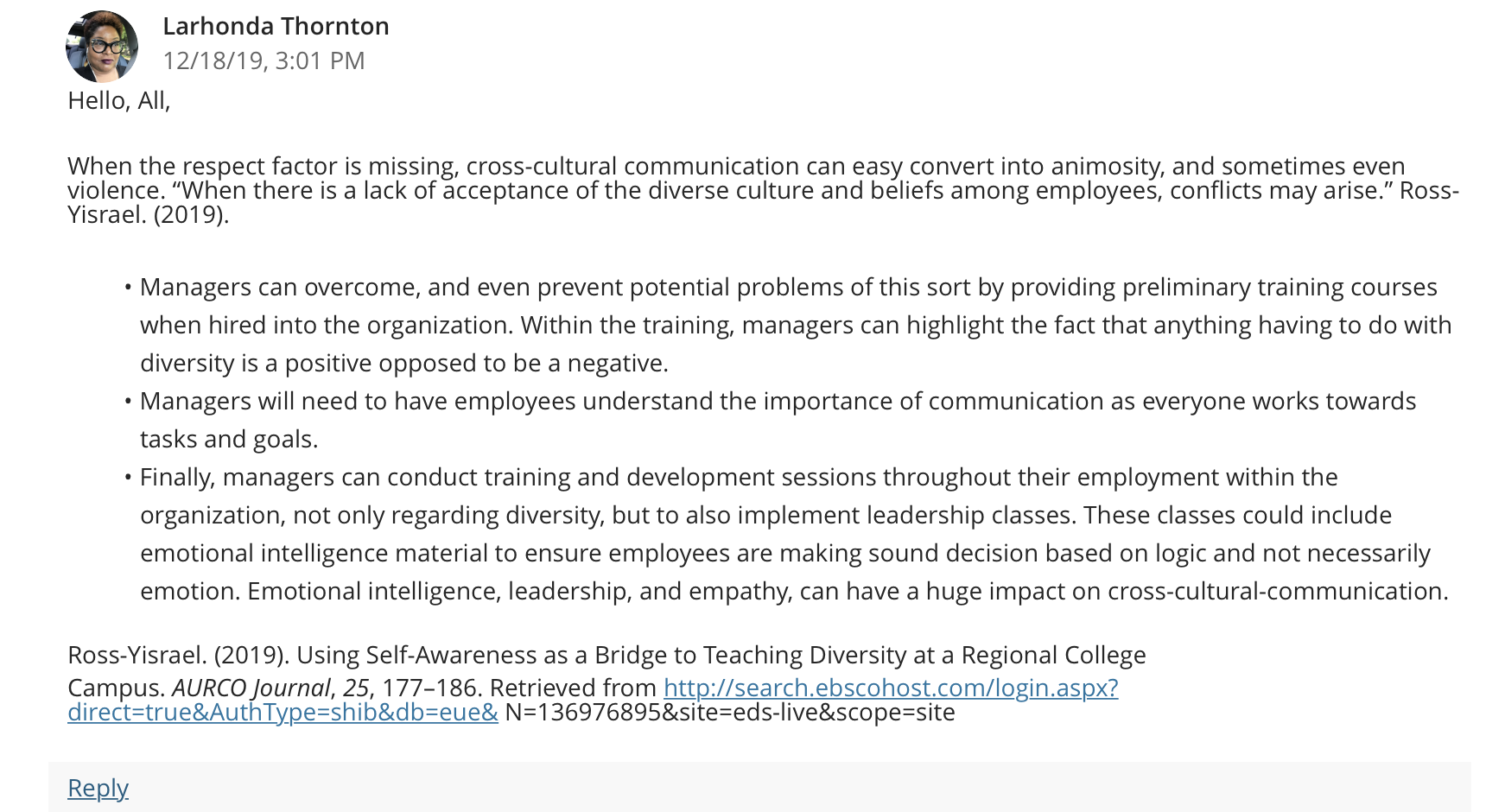
Task: Select the 12/18/19, 3:01 PM timestamp
Action: click(264, 60)
